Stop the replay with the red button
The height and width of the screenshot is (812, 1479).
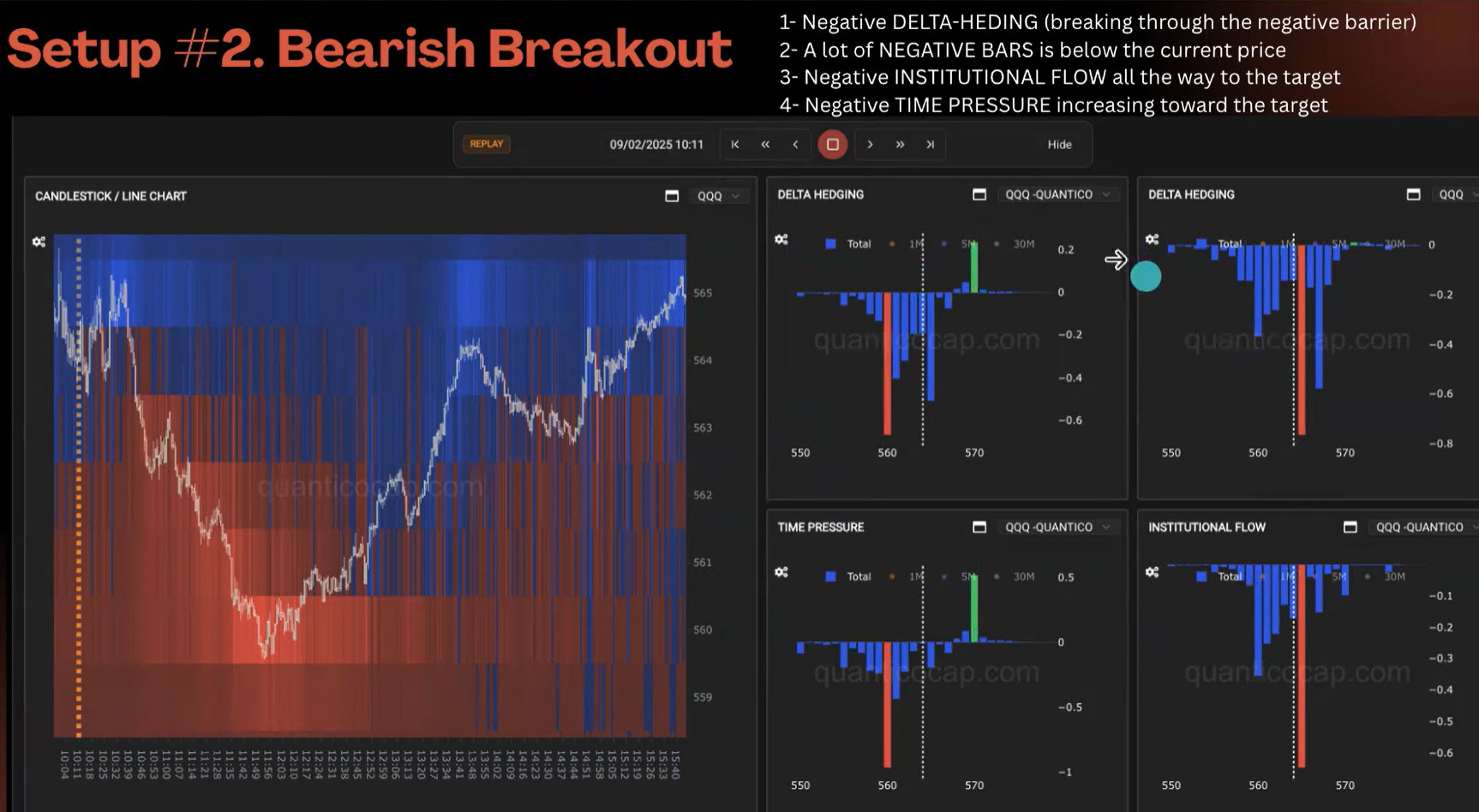[x=832, y=145]
